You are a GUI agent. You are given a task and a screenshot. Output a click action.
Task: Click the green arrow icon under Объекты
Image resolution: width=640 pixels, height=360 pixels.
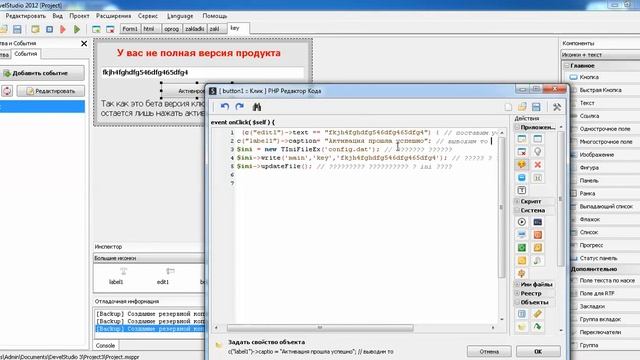tap(538, 327)
